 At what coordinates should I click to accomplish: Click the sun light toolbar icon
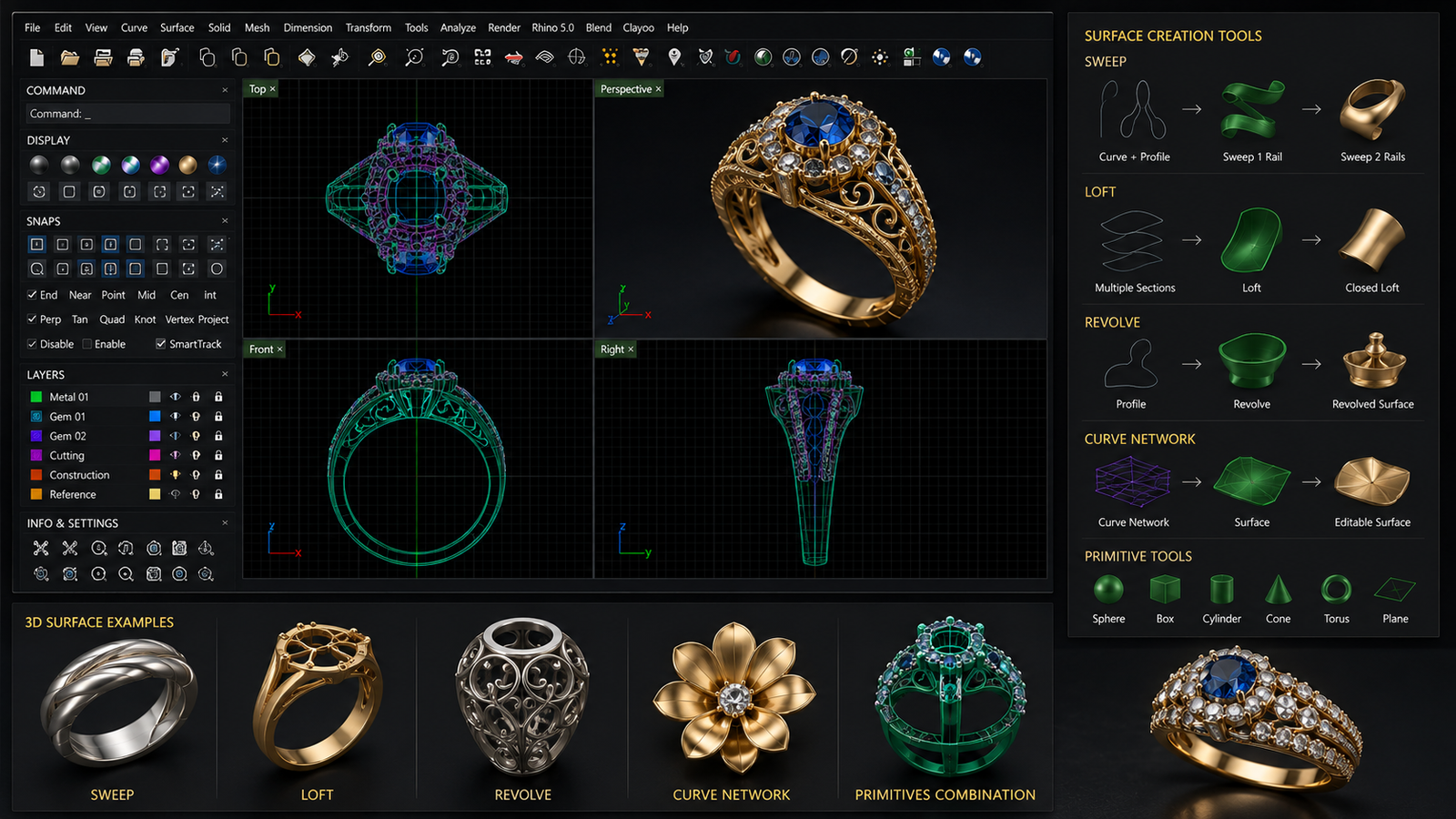pyautogui.click(x=880, y=57)
